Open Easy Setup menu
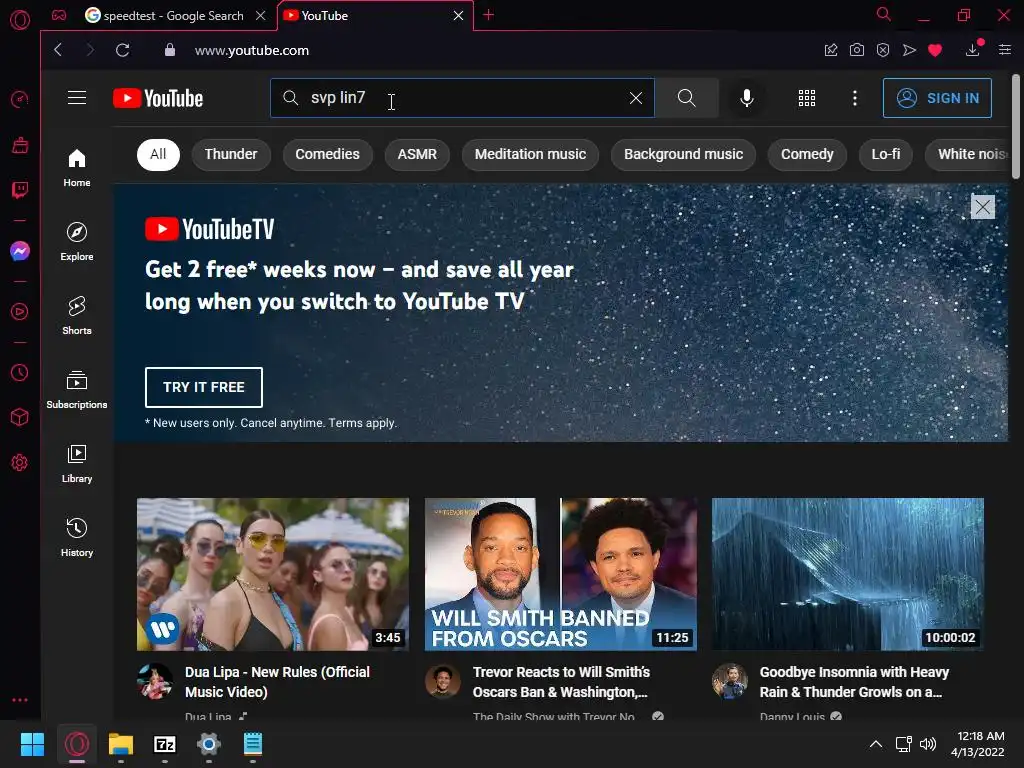This screenshot has width=1024, height=768. pyautogui.click(x=1005, y=50)
